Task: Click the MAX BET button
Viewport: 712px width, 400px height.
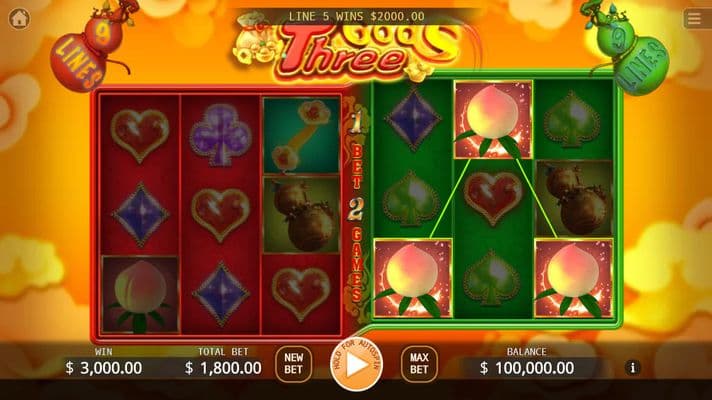Action: 419,364
